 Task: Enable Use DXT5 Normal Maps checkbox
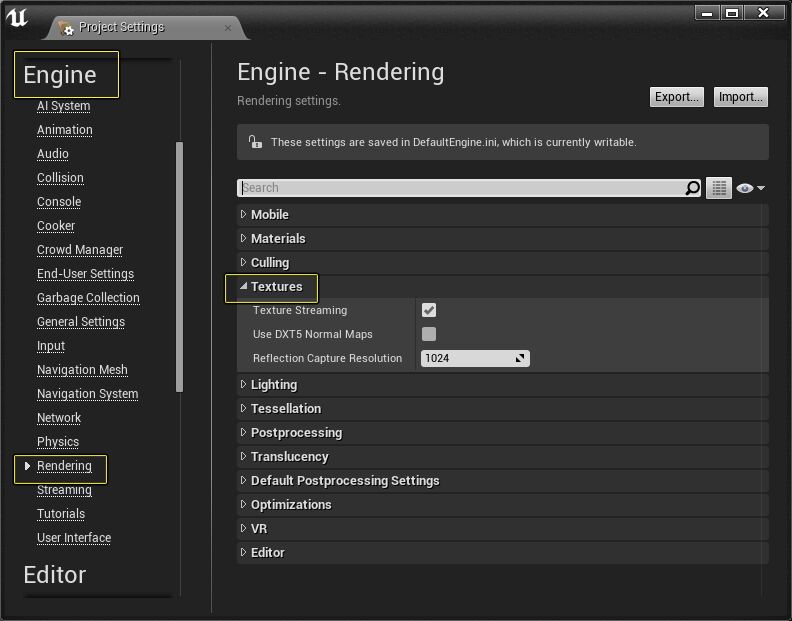click(x=429, y=334)
